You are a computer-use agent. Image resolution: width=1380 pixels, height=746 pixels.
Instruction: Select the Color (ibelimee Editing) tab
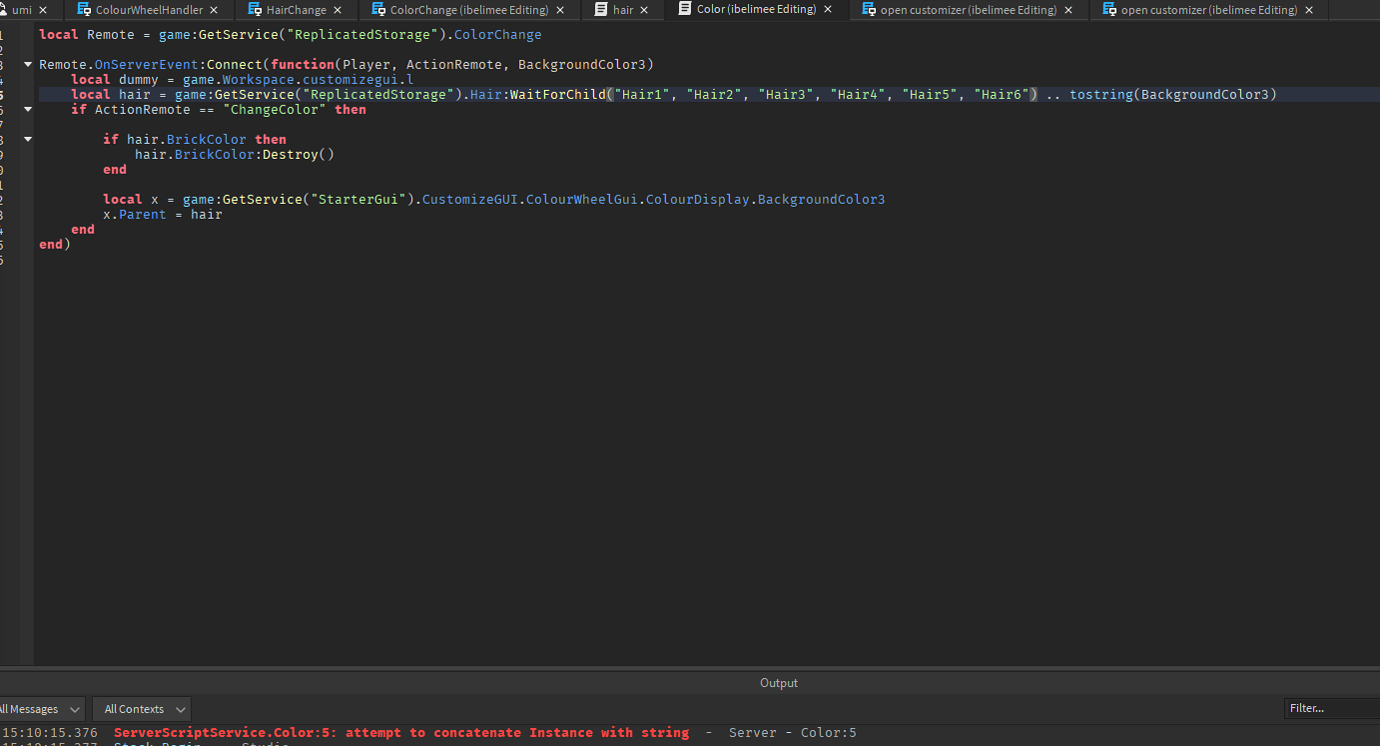[756, 10]
